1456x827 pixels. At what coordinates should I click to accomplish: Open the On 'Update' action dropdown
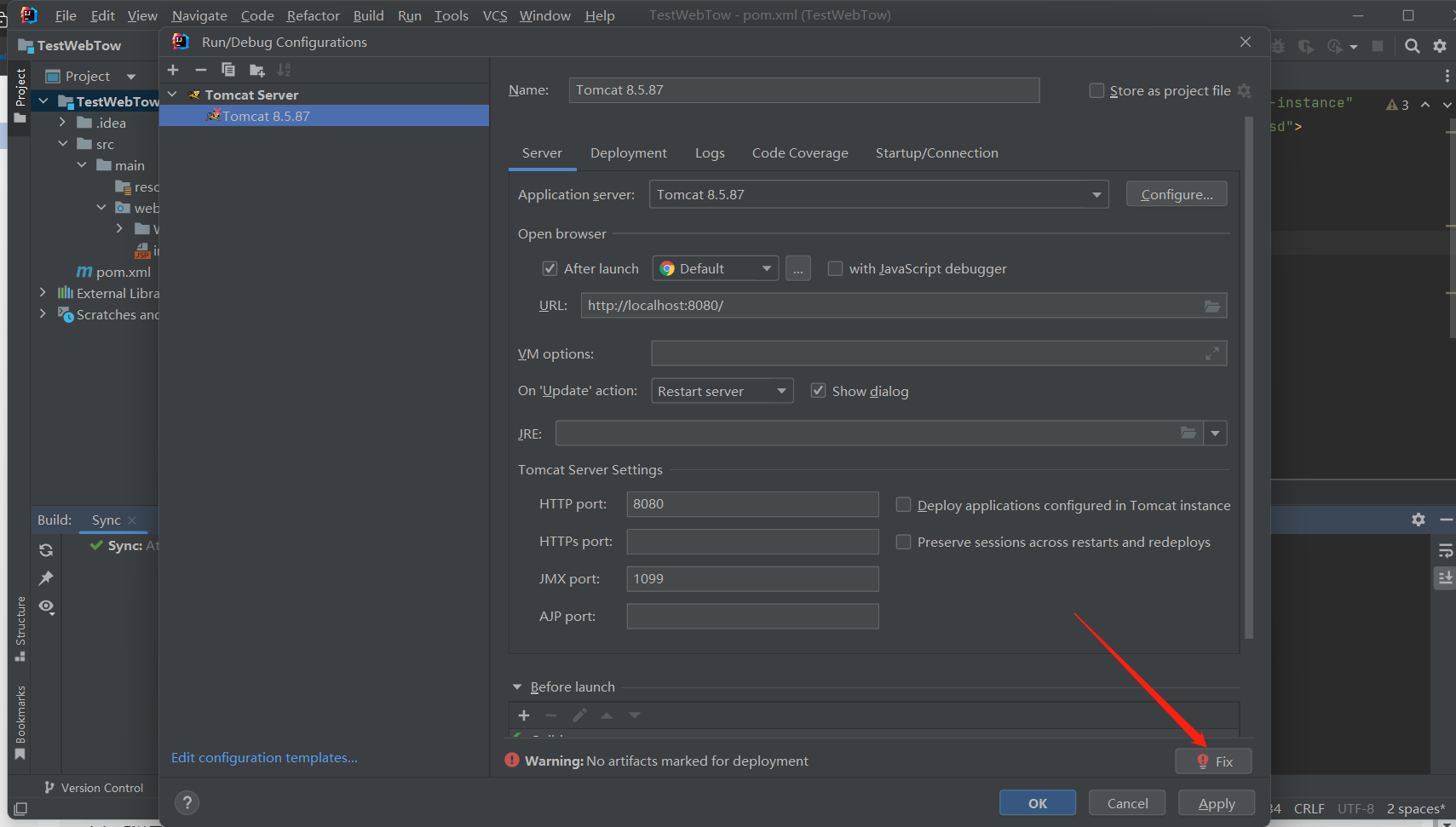coord(722,391)
